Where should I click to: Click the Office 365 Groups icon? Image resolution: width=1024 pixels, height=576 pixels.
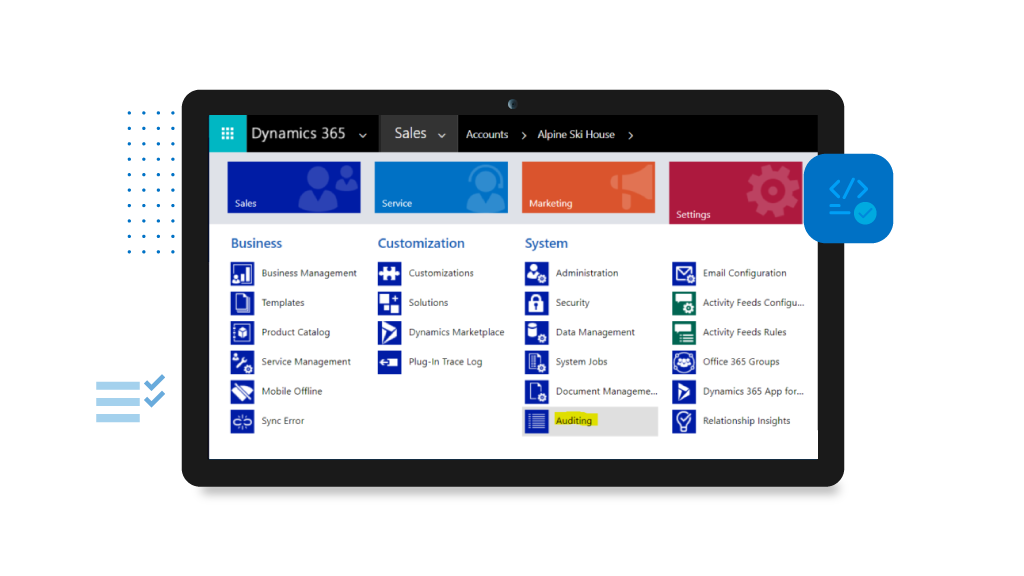684,362
